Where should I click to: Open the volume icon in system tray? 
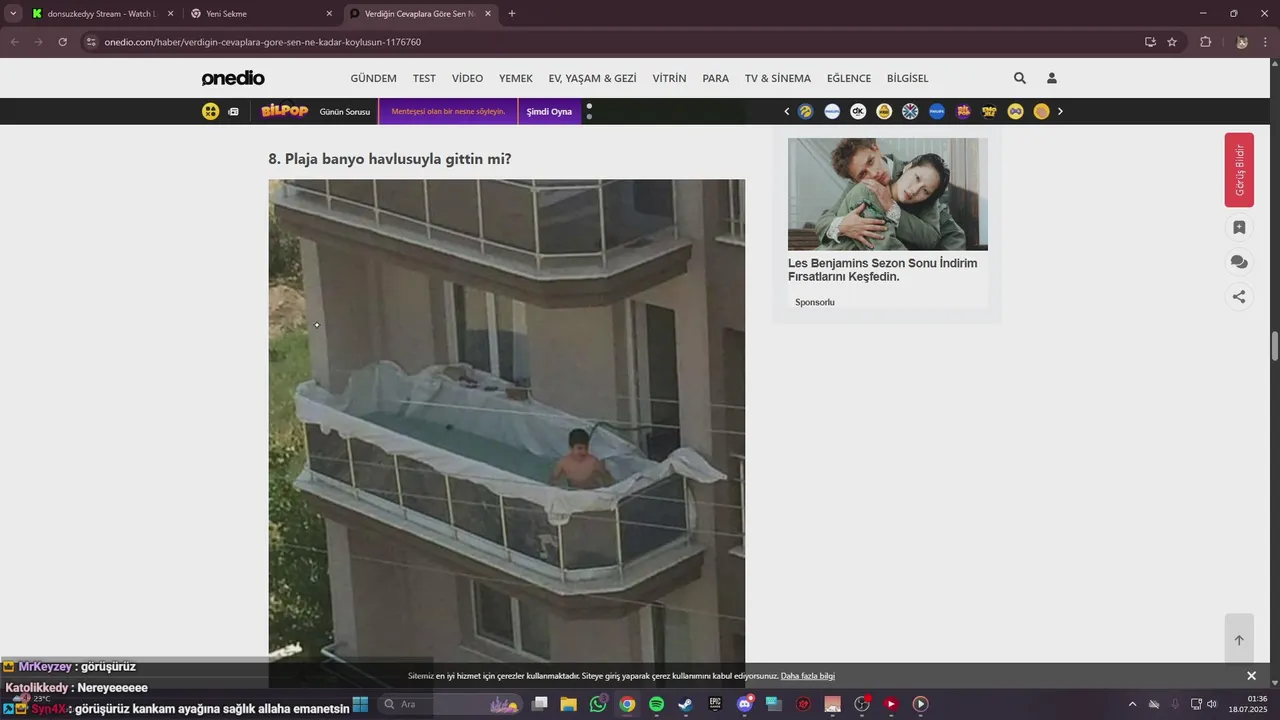coord(1212,704)
